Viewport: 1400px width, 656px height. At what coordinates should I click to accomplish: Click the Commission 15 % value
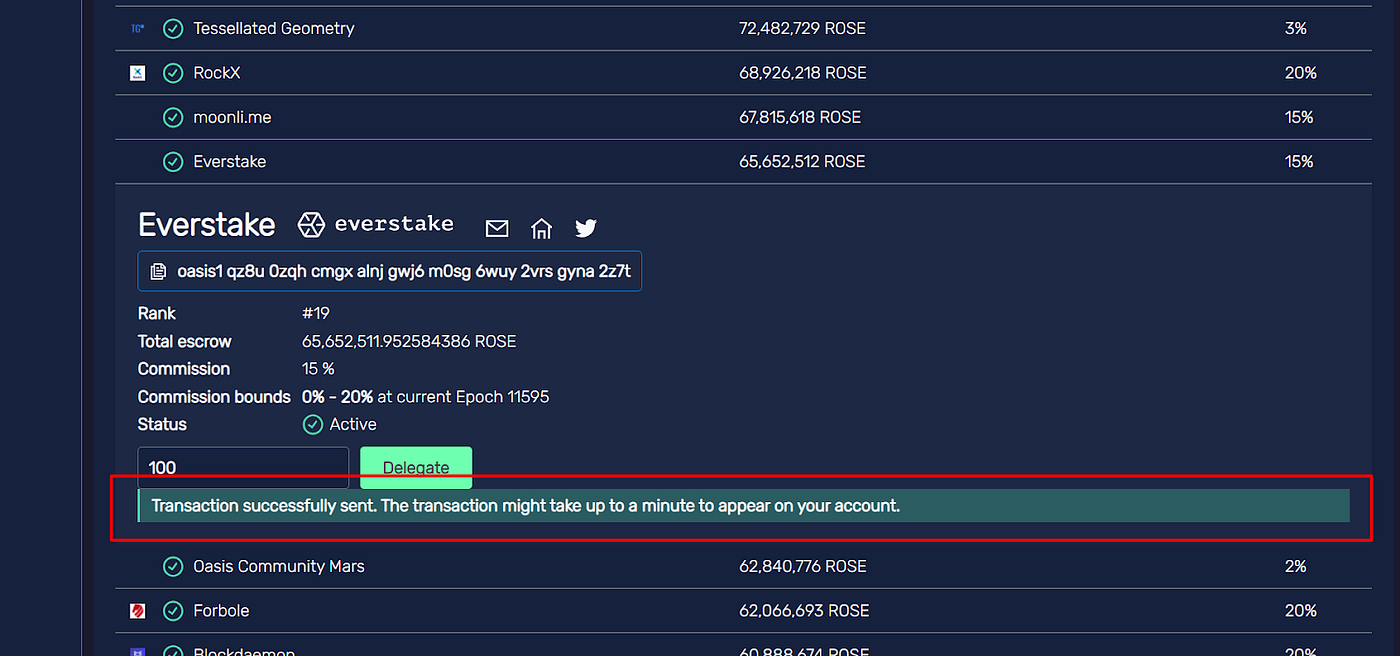318,369
